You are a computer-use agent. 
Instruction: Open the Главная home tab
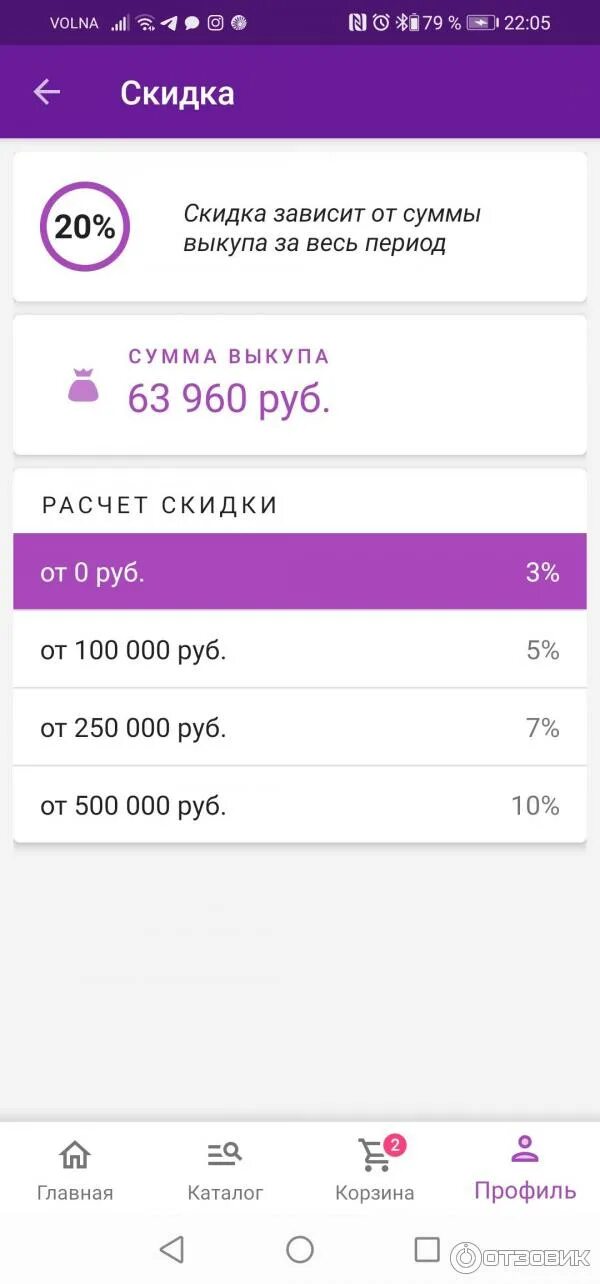click(x=75, y=1169)
